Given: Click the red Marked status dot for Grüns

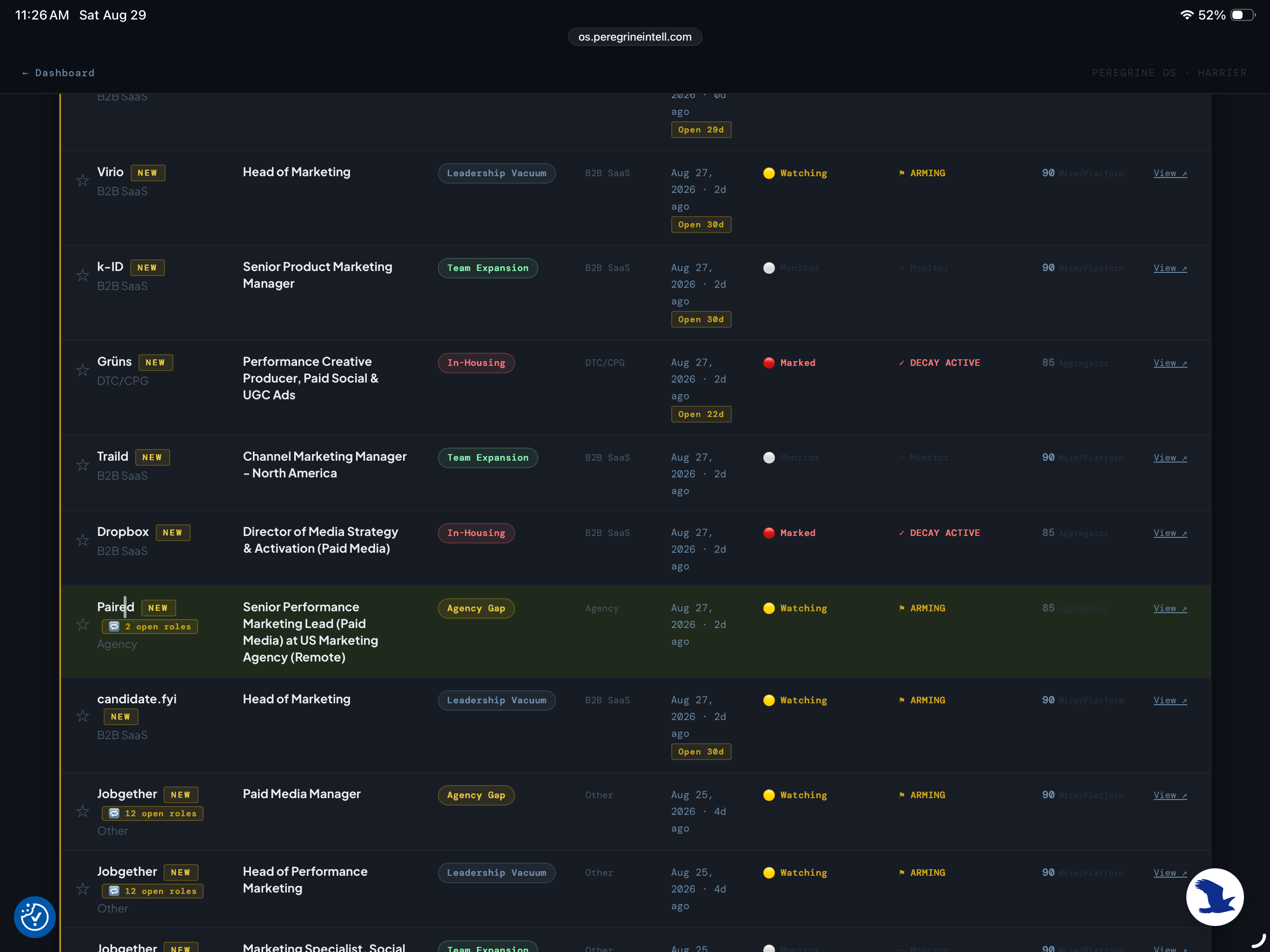Looking at the screenshot, I should tap(769, 363).
